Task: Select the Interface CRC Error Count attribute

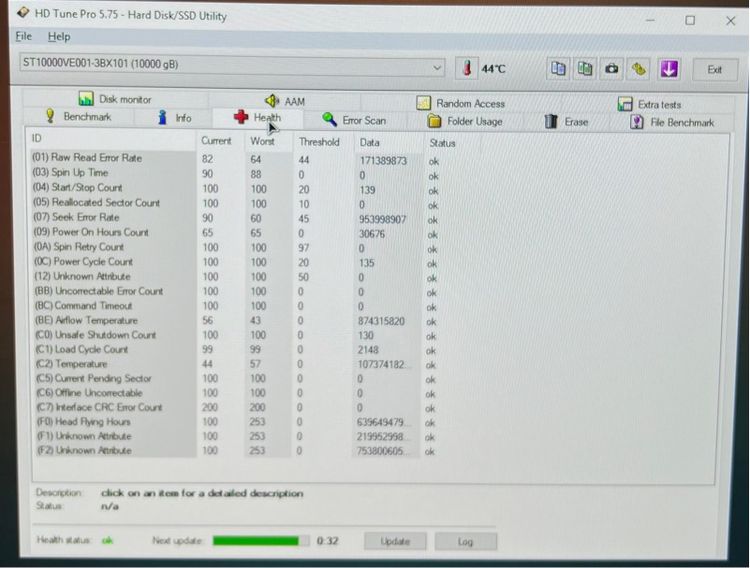Action: 99,407
